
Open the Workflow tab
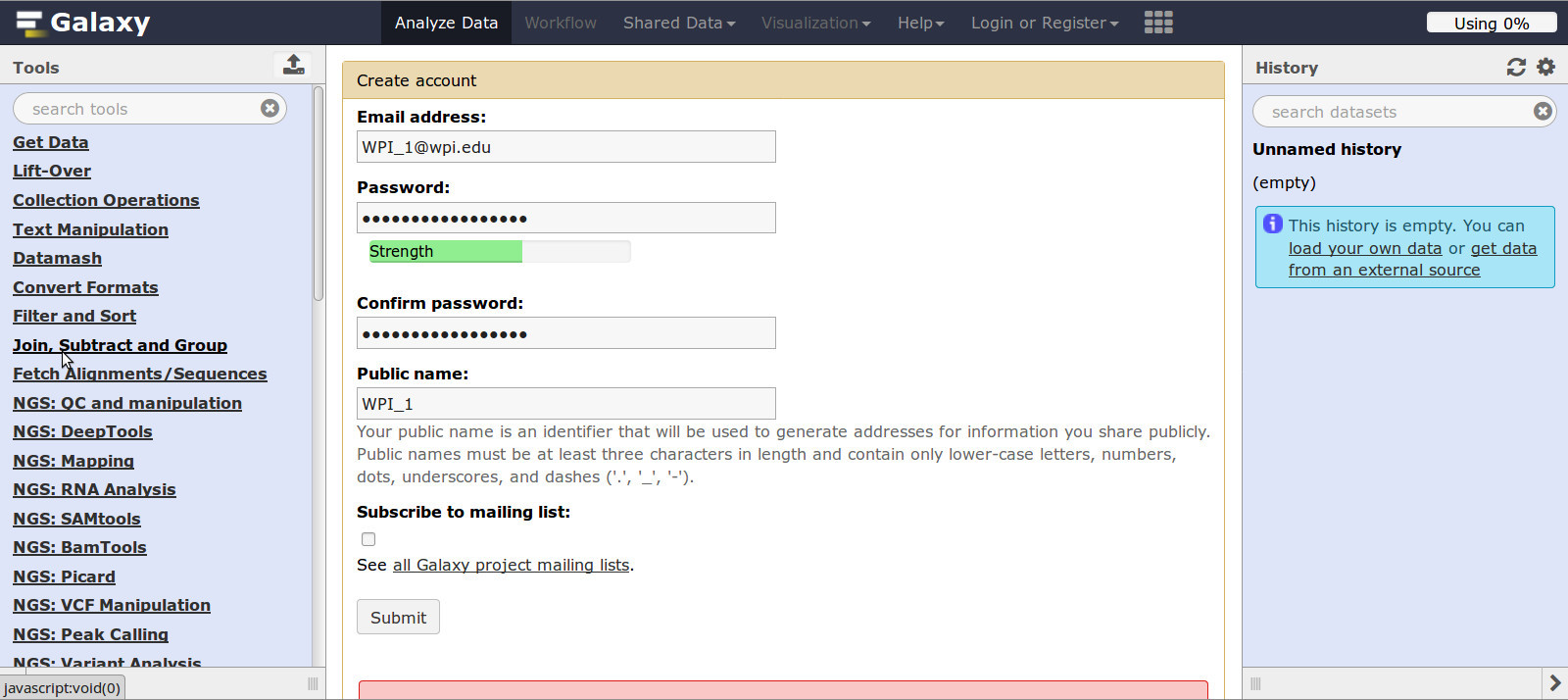point(561,23)
